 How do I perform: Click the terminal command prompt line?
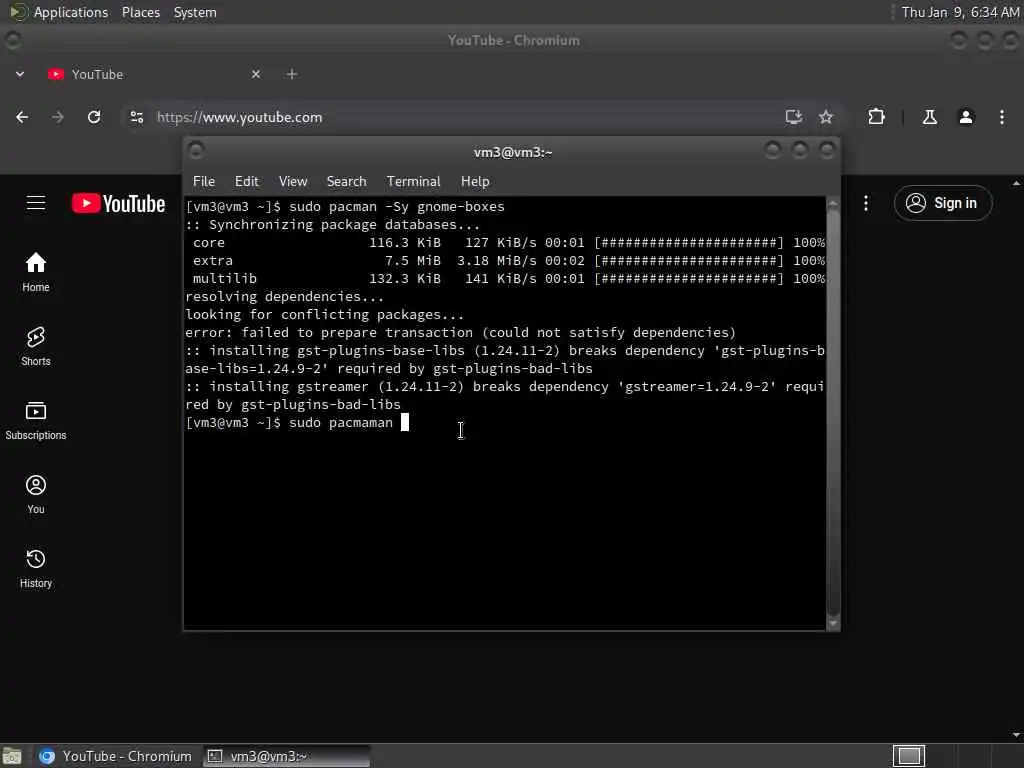click(x=297, y=423)
